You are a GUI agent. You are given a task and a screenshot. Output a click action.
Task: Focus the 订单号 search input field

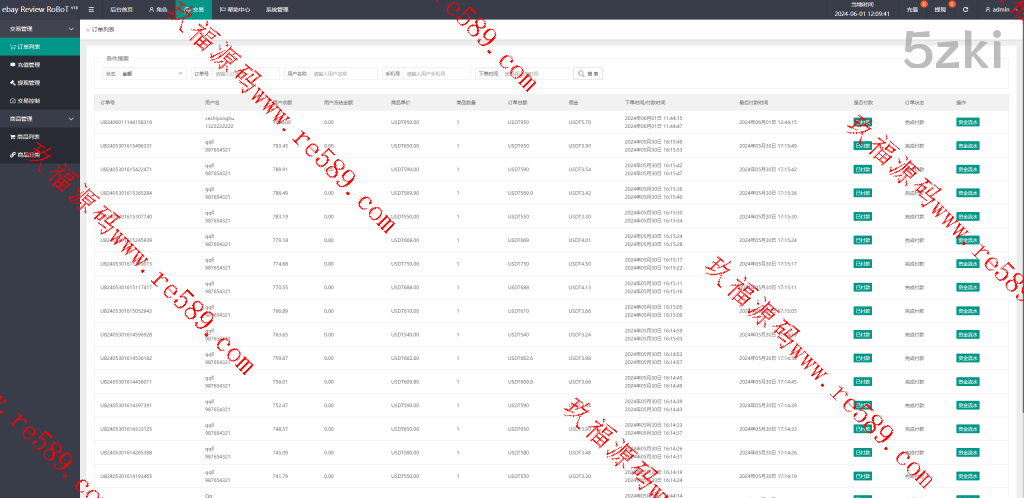tap(247, 73)
